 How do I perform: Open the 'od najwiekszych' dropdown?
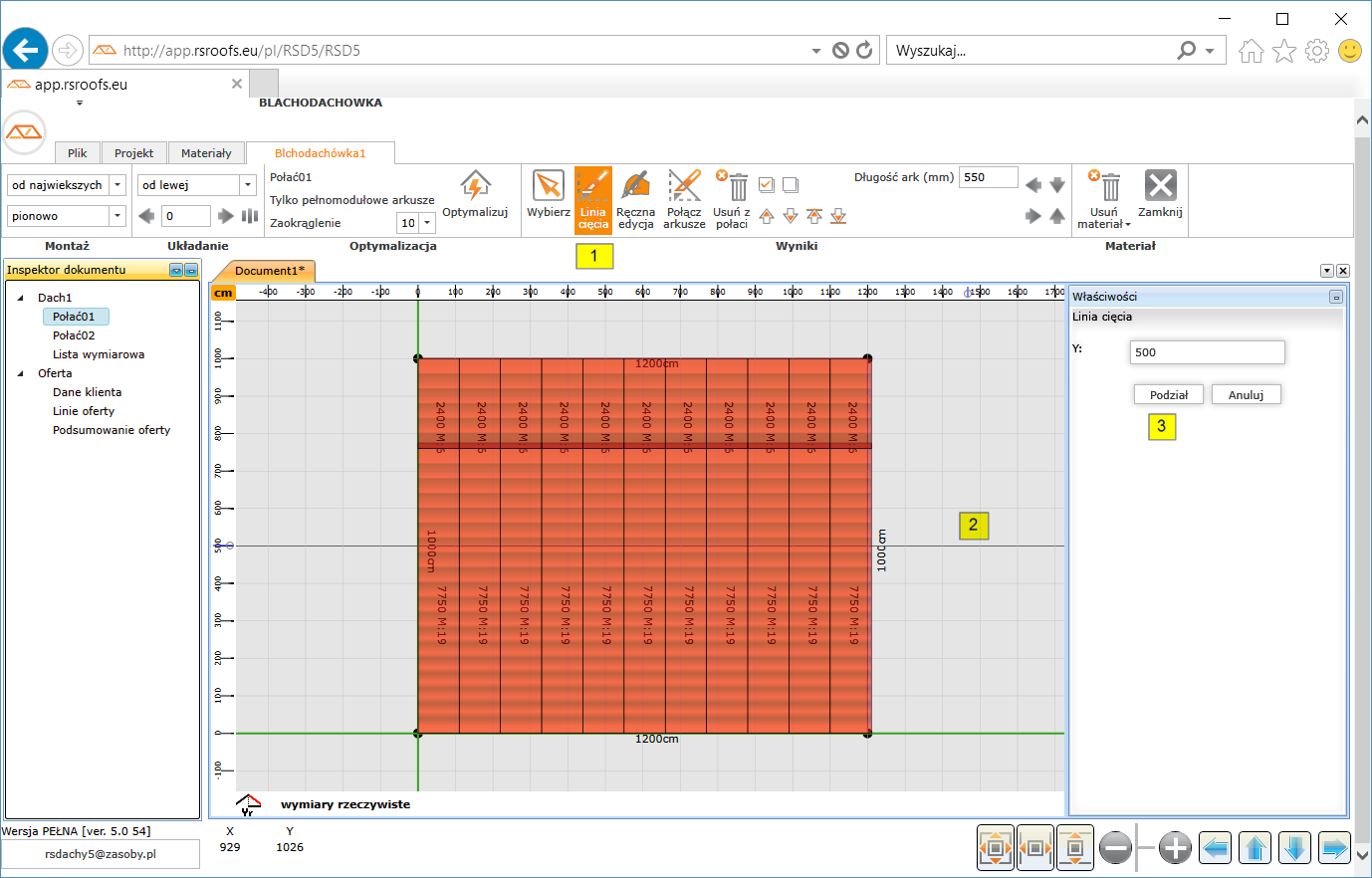click(x=117, y=185)
